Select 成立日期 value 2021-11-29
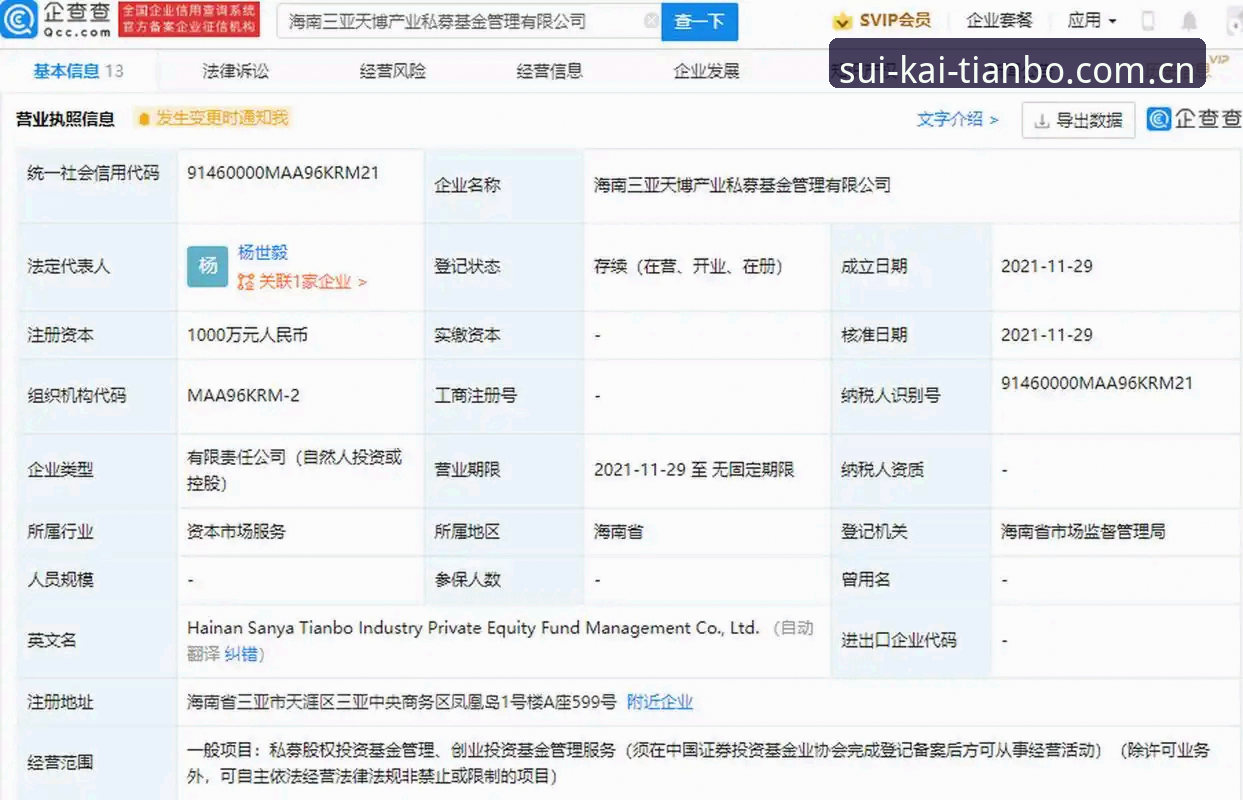This screenshot has height=800, width=1243. click(x=1047, y=266)
